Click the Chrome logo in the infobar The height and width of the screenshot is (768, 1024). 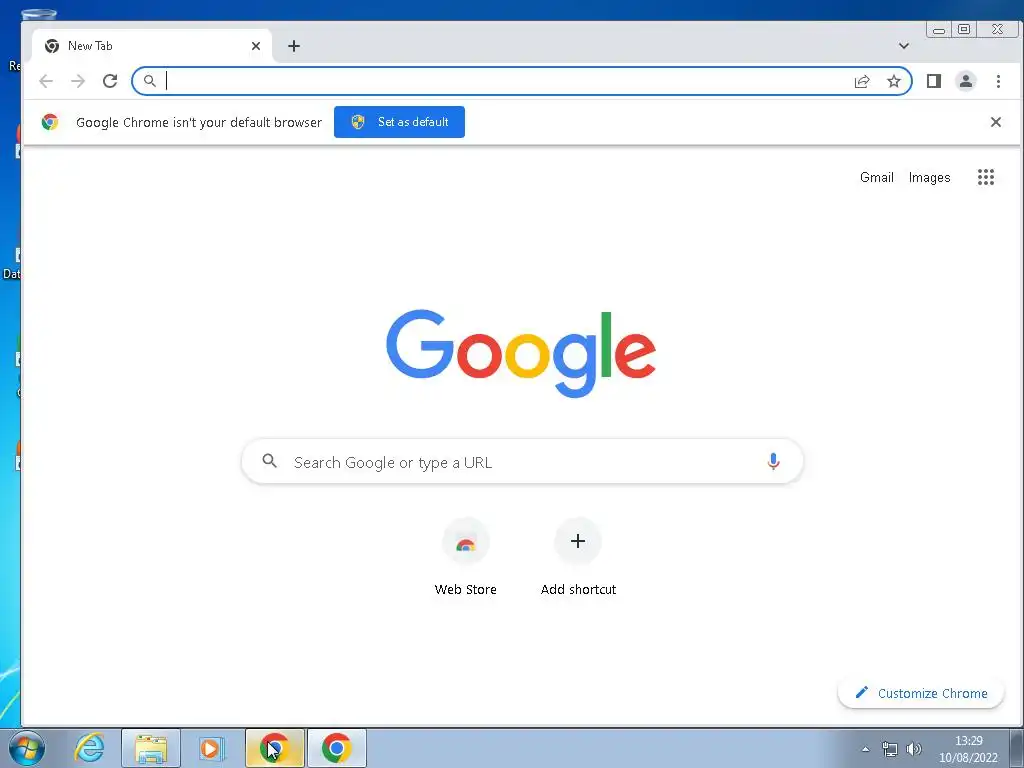click(50, 122)
